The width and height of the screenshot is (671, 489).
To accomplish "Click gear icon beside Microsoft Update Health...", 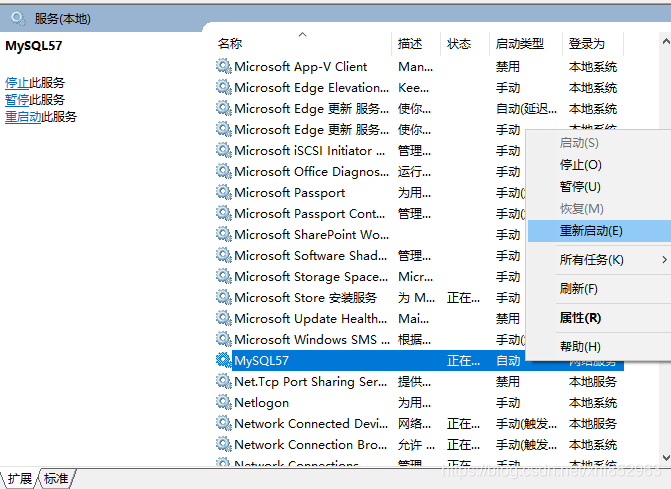I will 223,318.
